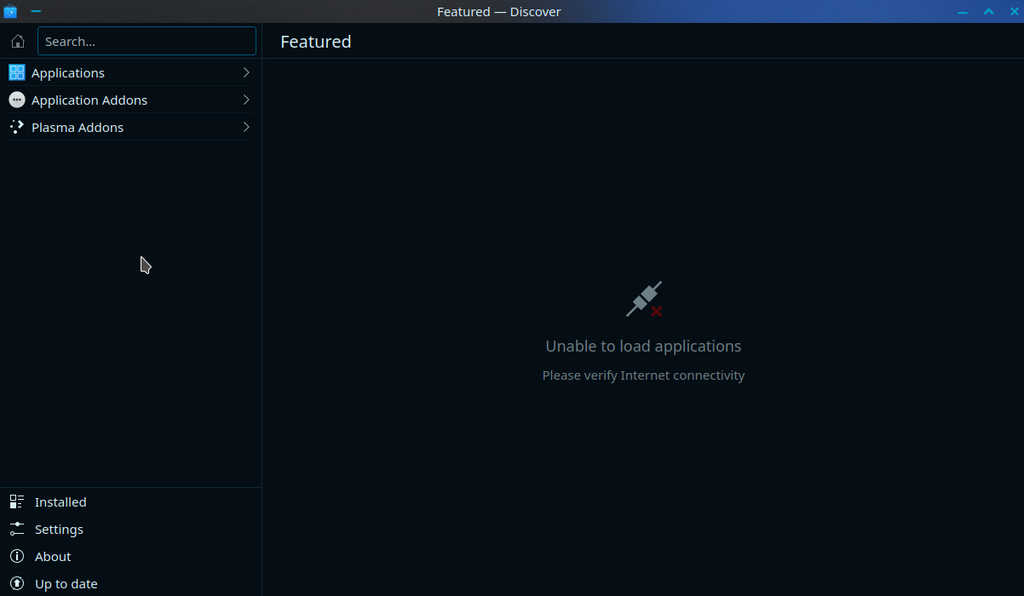Focus the Search field
The height and width of the screenshot is (596, 1024).
(147, 41)
